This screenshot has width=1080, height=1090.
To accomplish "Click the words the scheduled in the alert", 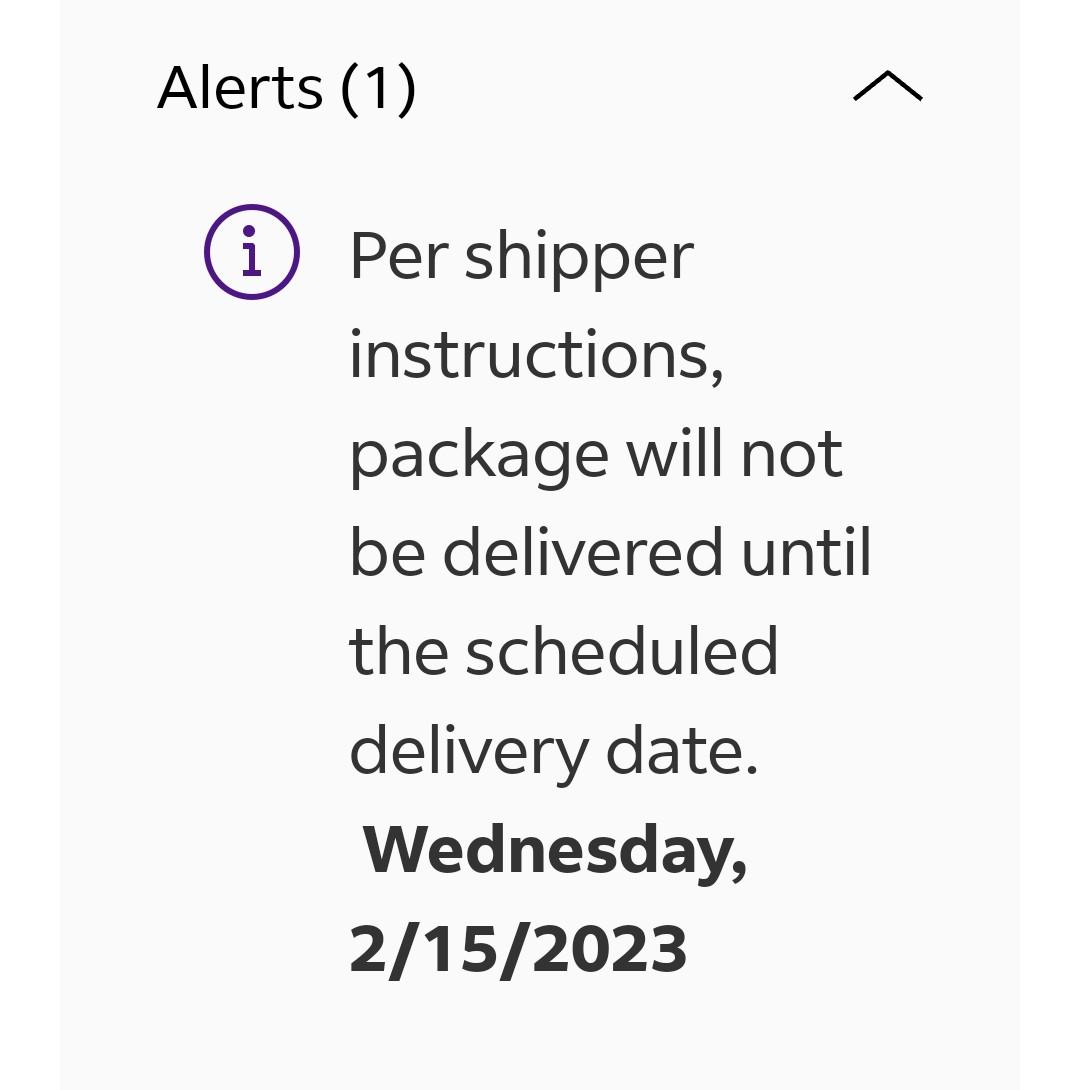I will click(563, 651).
